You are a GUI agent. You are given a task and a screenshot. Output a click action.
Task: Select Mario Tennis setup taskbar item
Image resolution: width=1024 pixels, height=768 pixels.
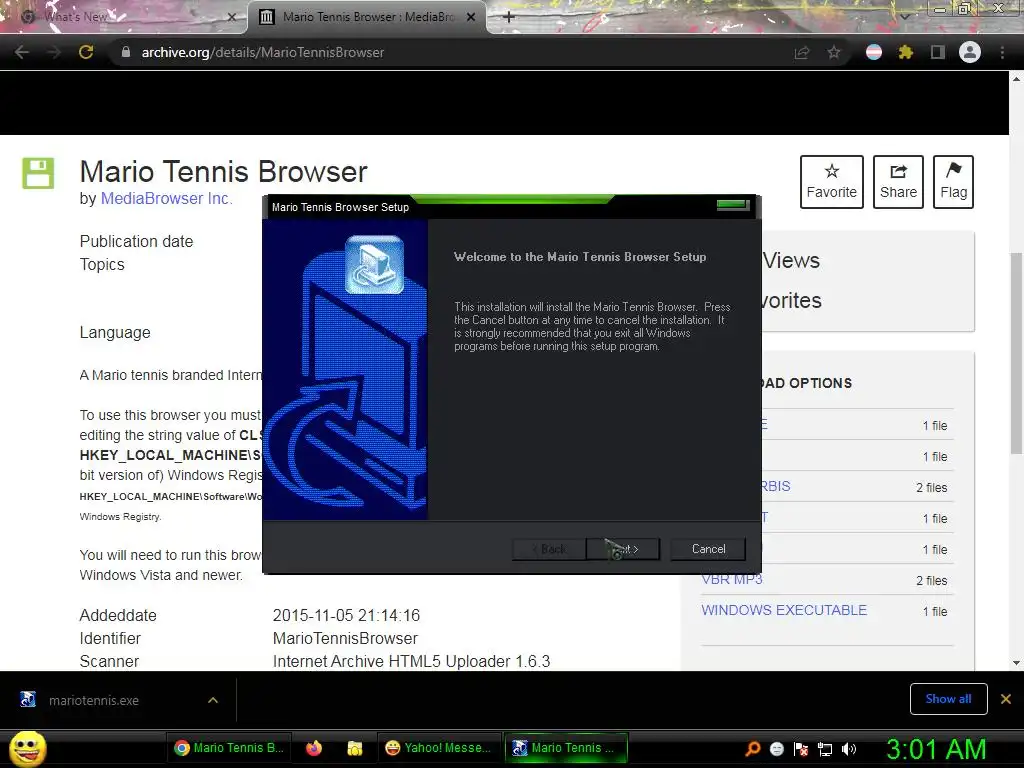[566, 748]
